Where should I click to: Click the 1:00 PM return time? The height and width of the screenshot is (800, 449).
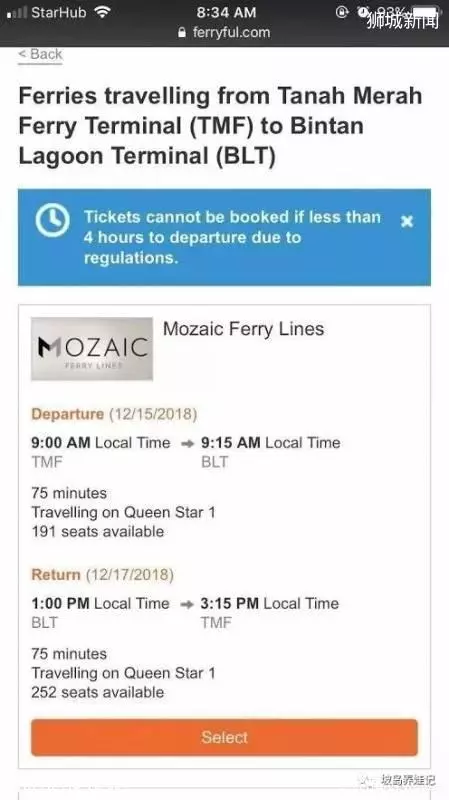[60, 604]
